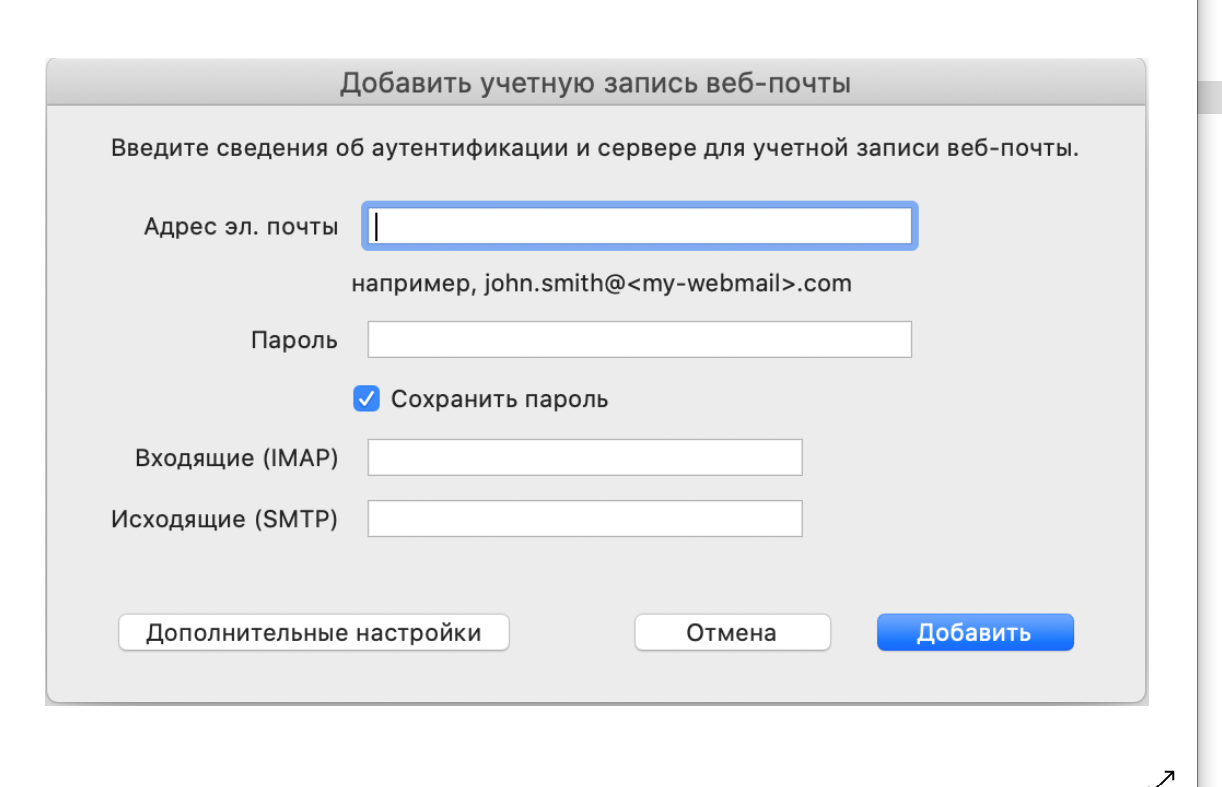Viewport: 1222px width, 787px height.
Task: Select the Исходящие (SMTP) server field
Action: pos(585,519)
